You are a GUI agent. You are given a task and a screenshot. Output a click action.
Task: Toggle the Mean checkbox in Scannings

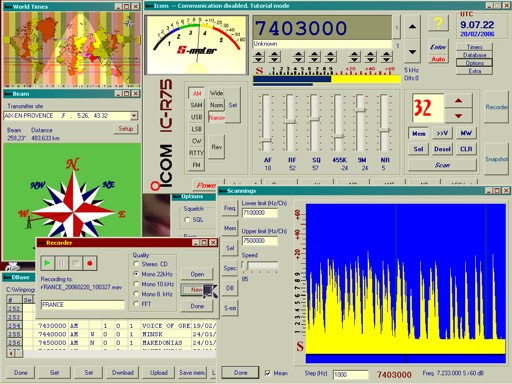(x=268, y=373)
